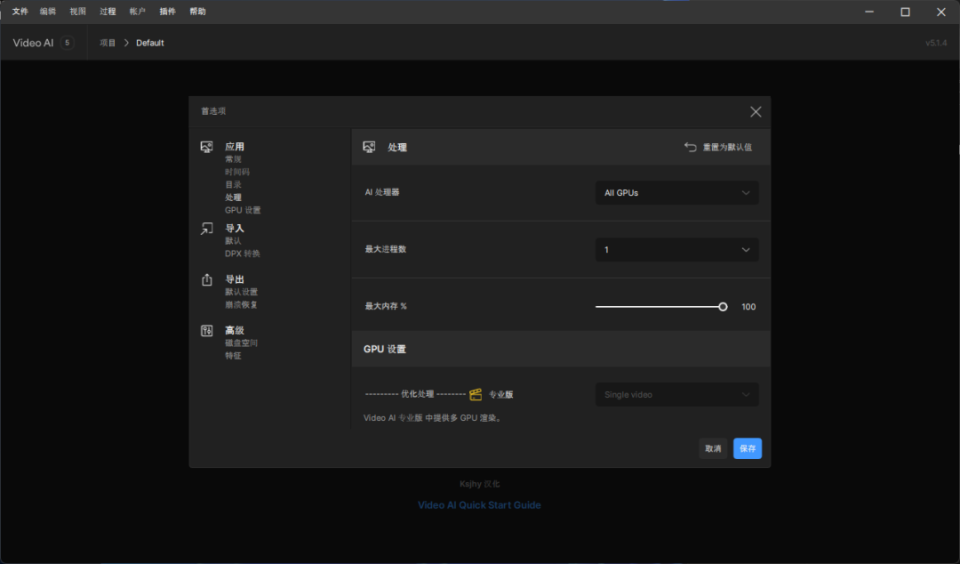
Task: Click the text 'Video AI 专业版 中提供多 GPU 渲染。'
Action: (432, 418)
